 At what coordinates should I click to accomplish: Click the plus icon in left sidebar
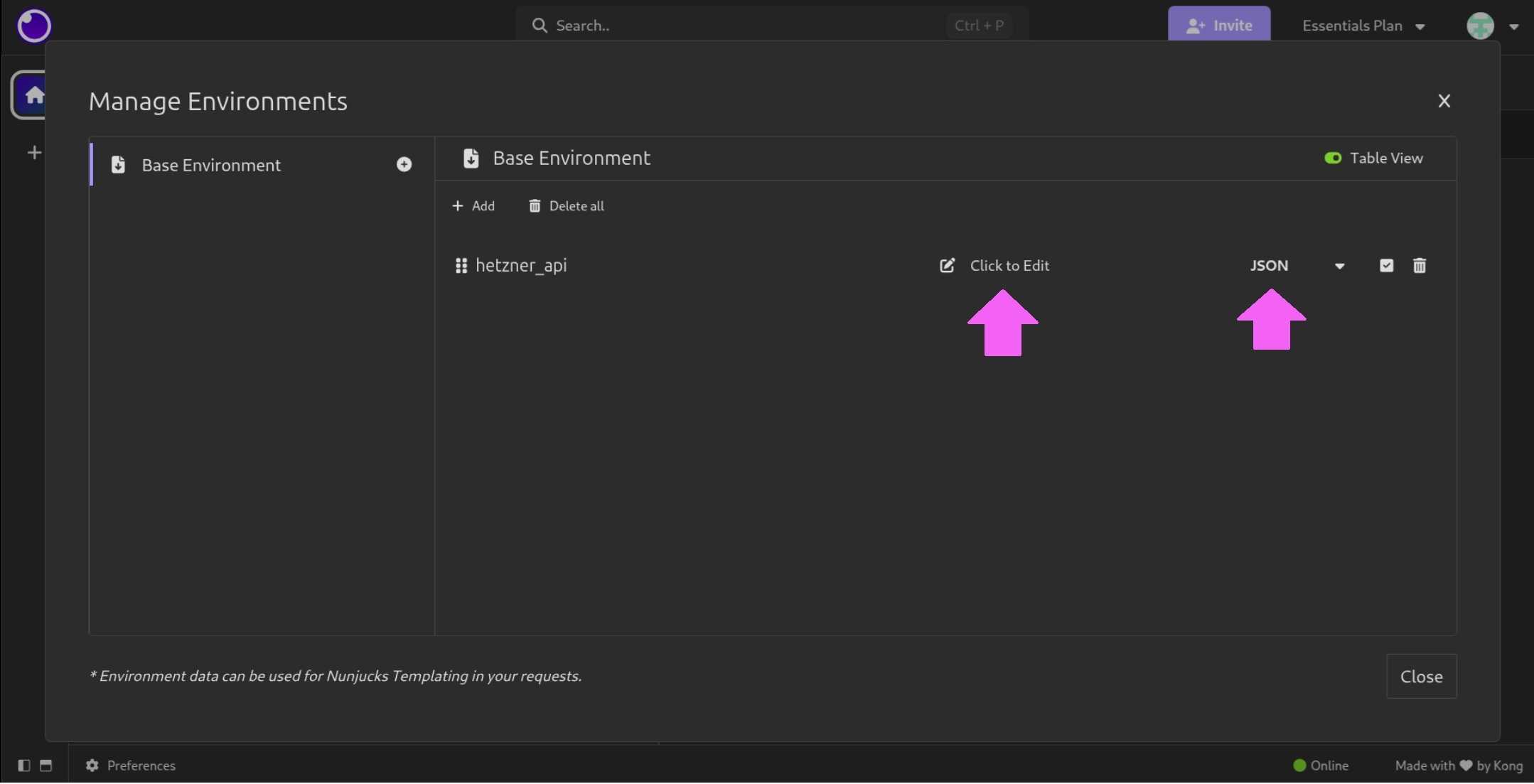(x=34, y=153)
